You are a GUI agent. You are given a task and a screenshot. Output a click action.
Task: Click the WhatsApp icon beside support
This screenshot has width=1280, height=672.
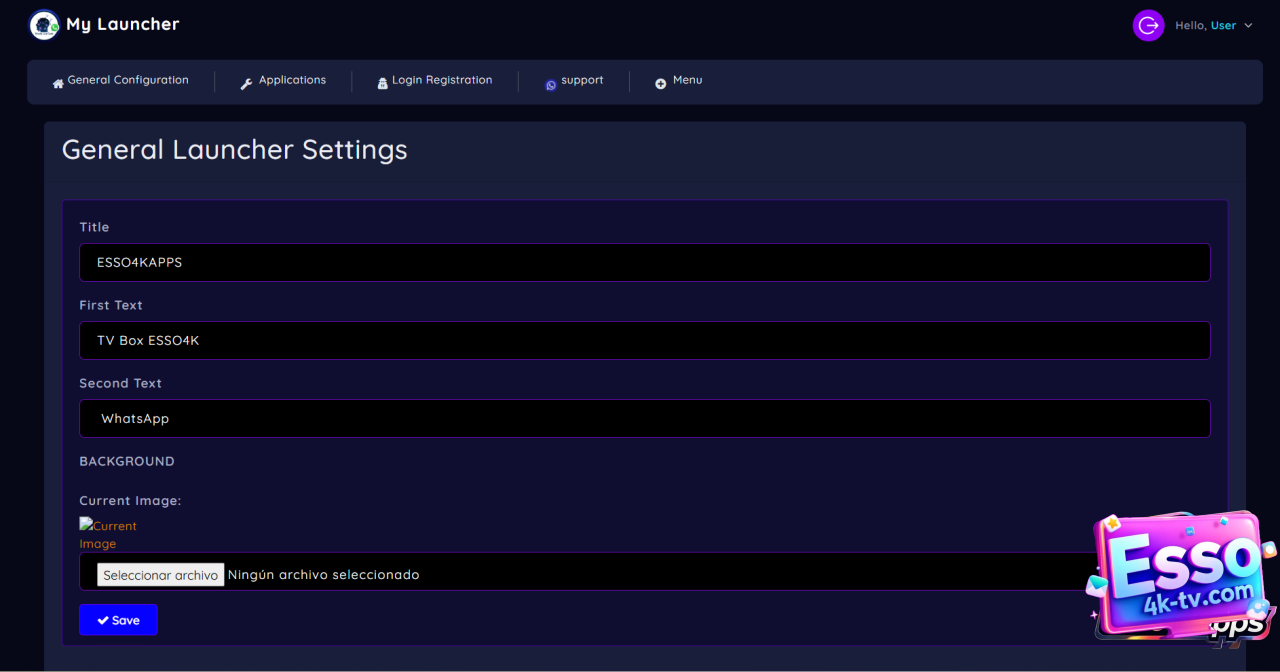tap(550, 85)
